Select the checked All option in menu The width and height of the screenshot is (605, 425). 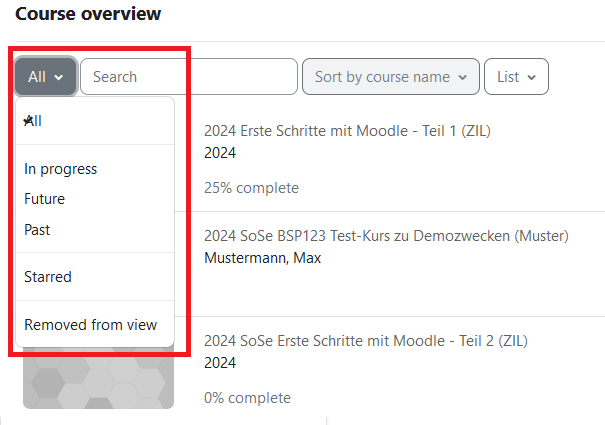[x=34, y=121]
